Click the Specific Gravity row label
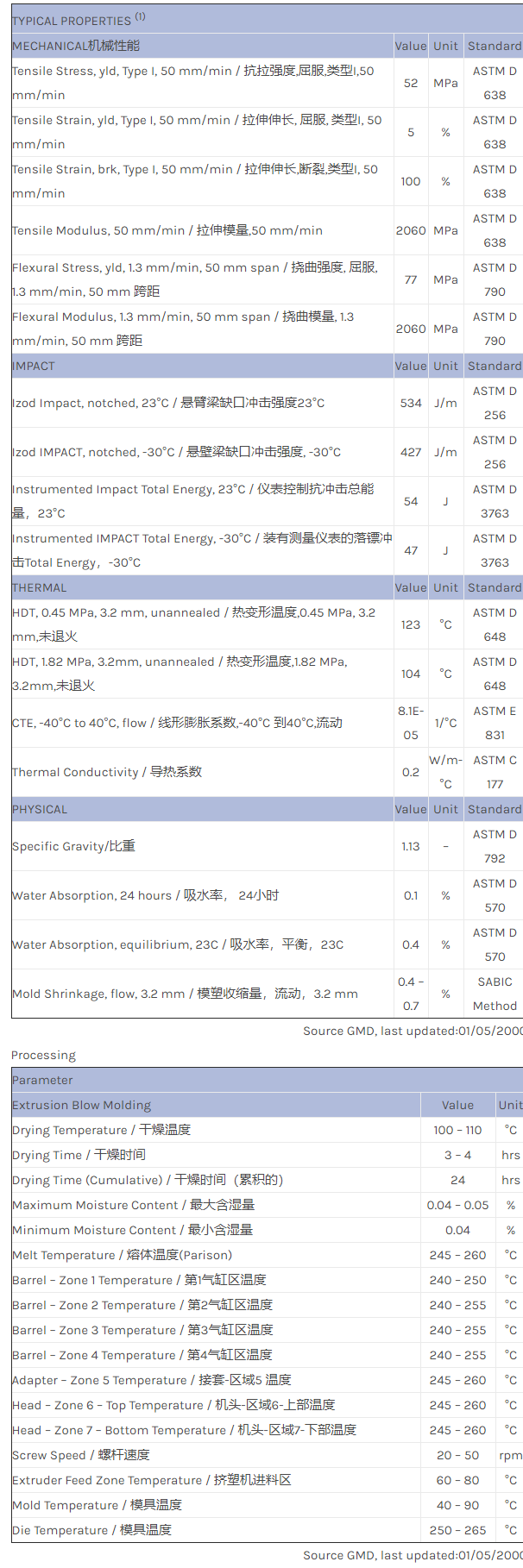 73,846
